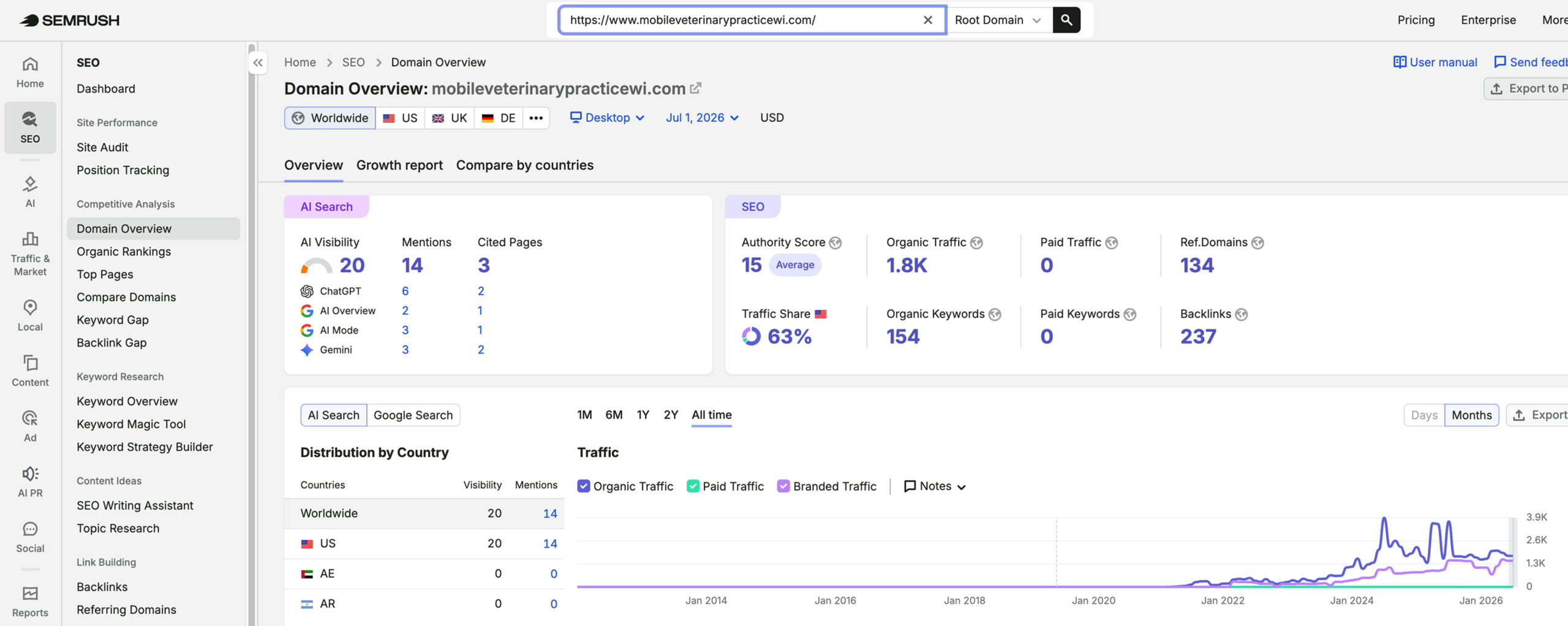Viewport: 1568px width, 626px height.
Task: Switch chart to Months view
Action: point(1471,415)
